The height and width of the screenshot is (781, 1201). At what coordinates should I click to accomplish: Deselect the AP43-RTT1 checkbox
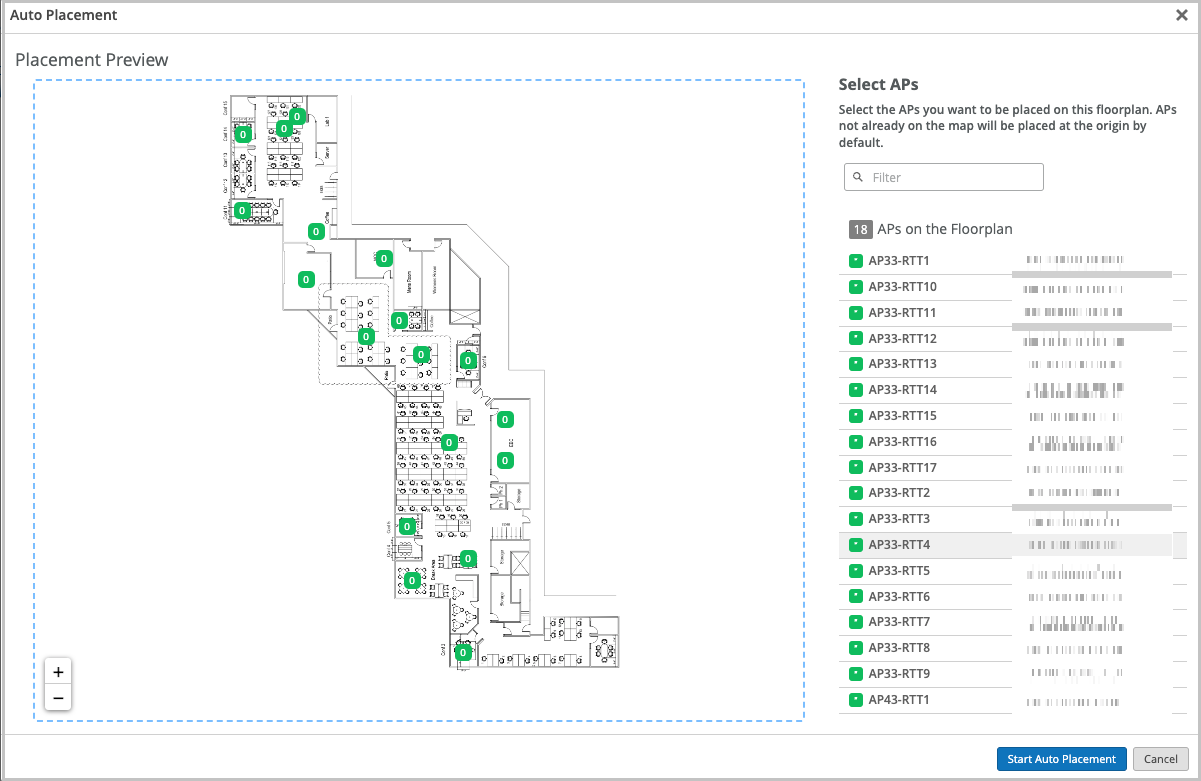coord(855,700)
